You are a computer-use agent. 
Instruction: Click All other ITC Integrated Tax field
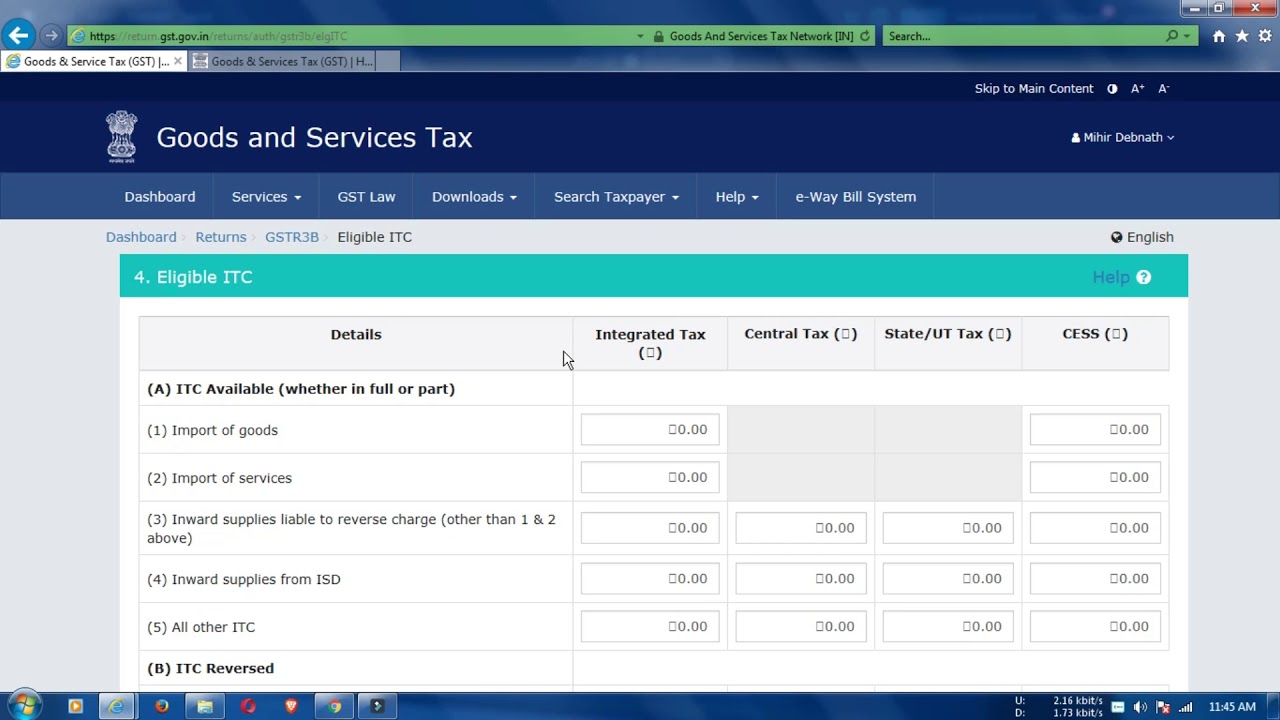pos(650,627)
